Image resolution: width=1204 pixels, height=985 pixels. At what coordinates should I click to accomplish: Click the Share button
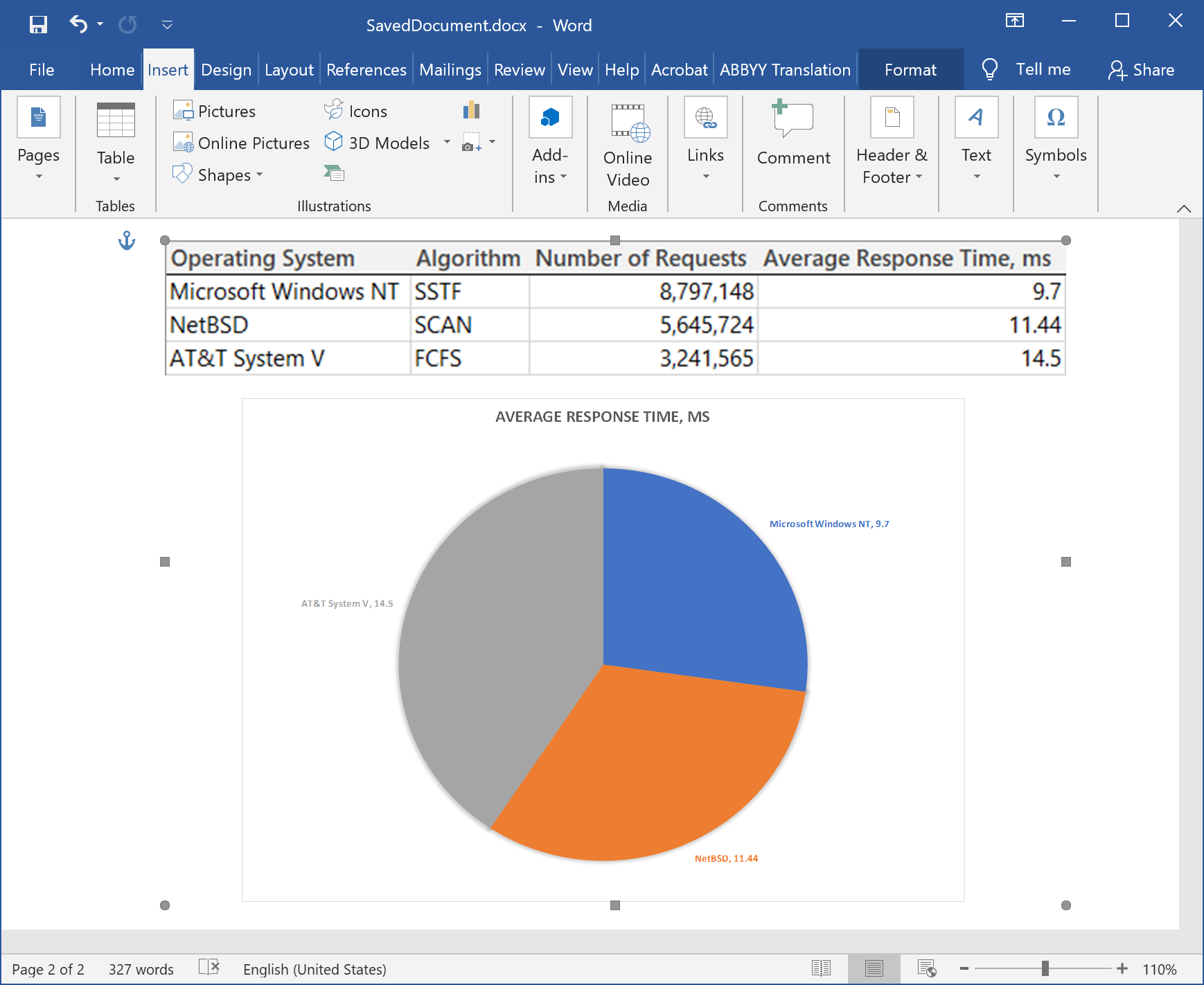click(1141, 70)
